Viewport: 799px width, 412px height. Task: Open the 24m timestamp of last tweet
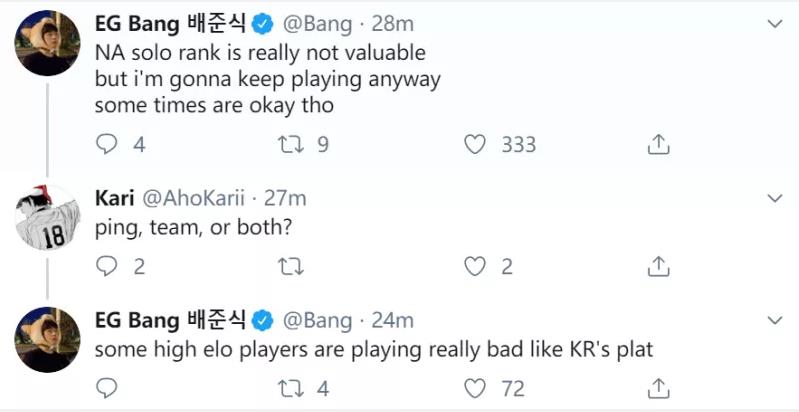click(x=392, y=321)
